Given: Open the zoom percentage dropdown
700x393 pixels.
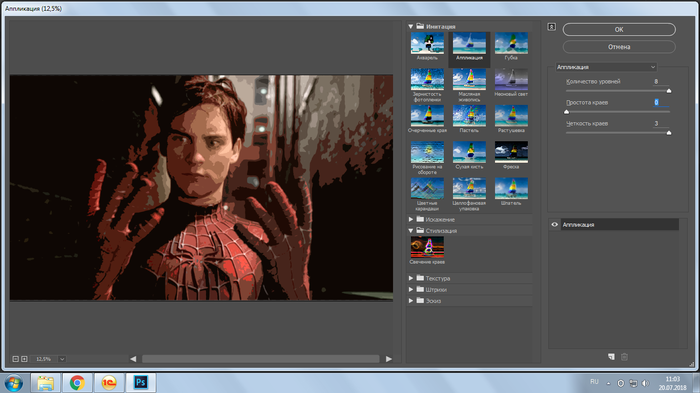Looking at the screenshot, I should (62, 359).
